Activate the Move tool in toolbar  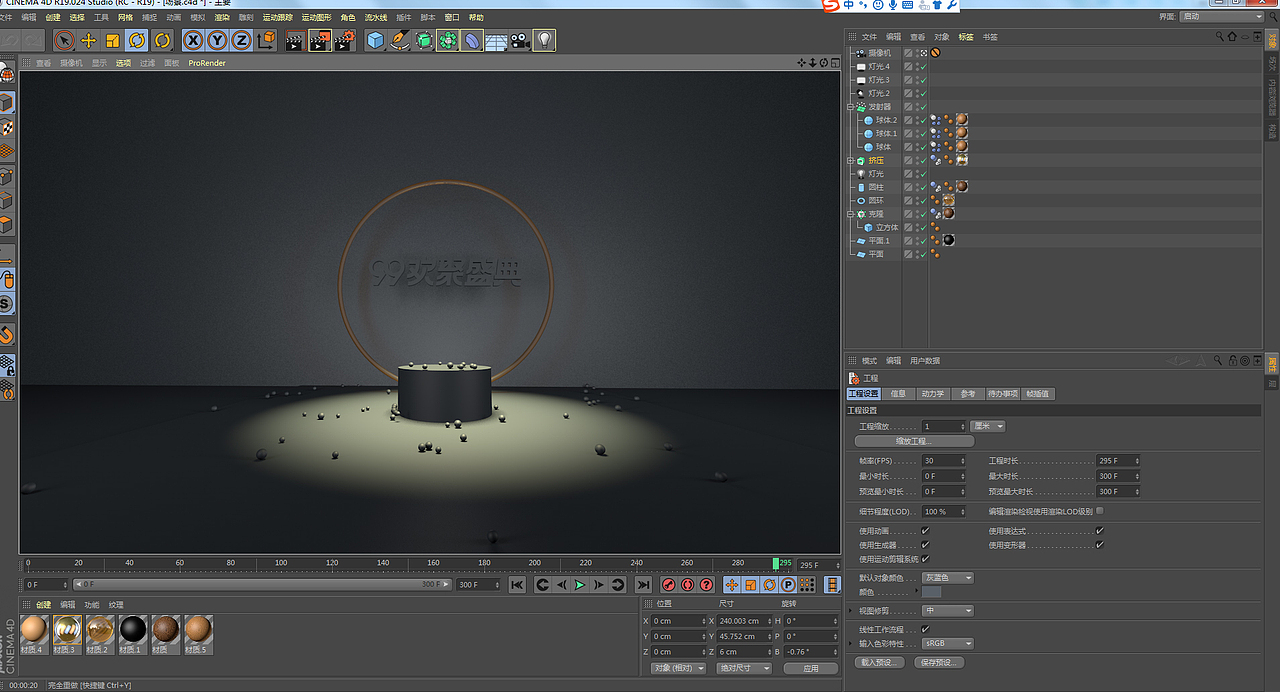(89, 40)
